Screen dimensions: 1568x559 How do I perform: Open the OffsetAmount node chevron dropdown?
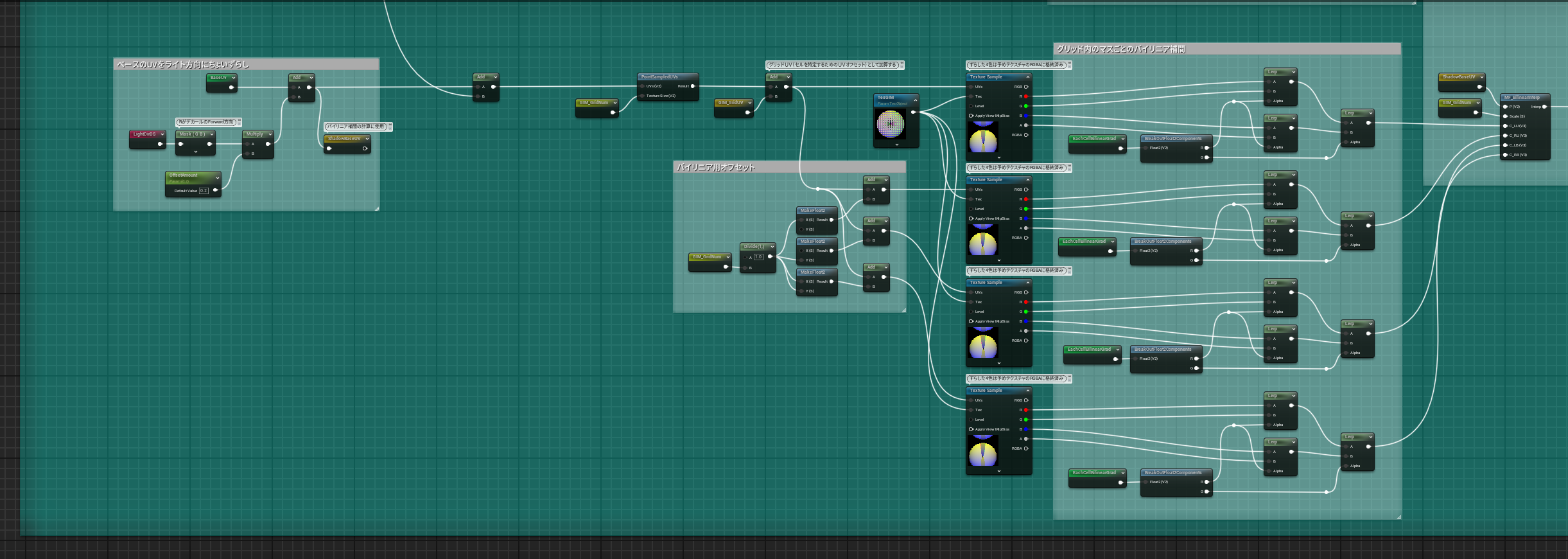tap(218, 177)
